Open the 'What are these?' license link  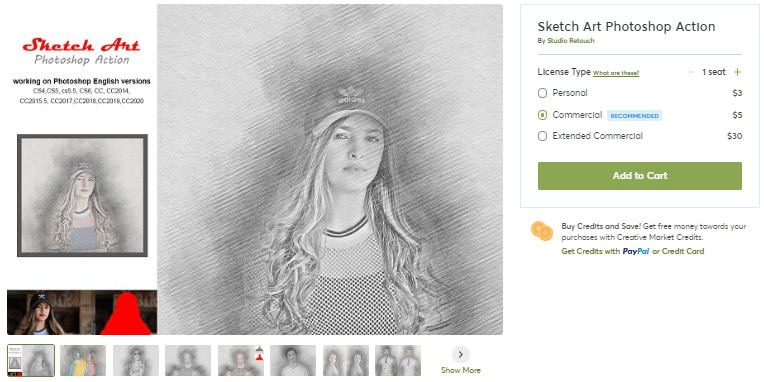pos(616,73)
